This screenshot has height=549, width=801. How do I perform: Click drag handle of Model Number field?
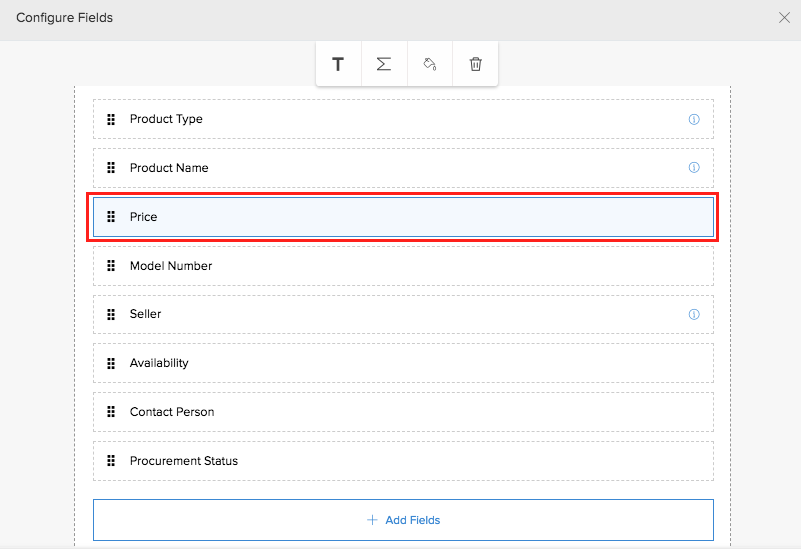click(x=111, y=266)
